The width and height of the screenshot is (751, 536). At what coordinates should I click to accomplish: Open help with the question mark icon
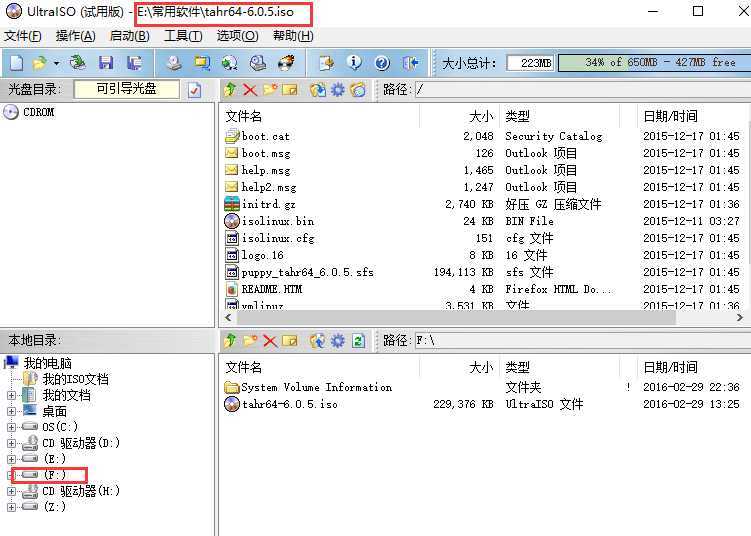(x=382, y=63)
